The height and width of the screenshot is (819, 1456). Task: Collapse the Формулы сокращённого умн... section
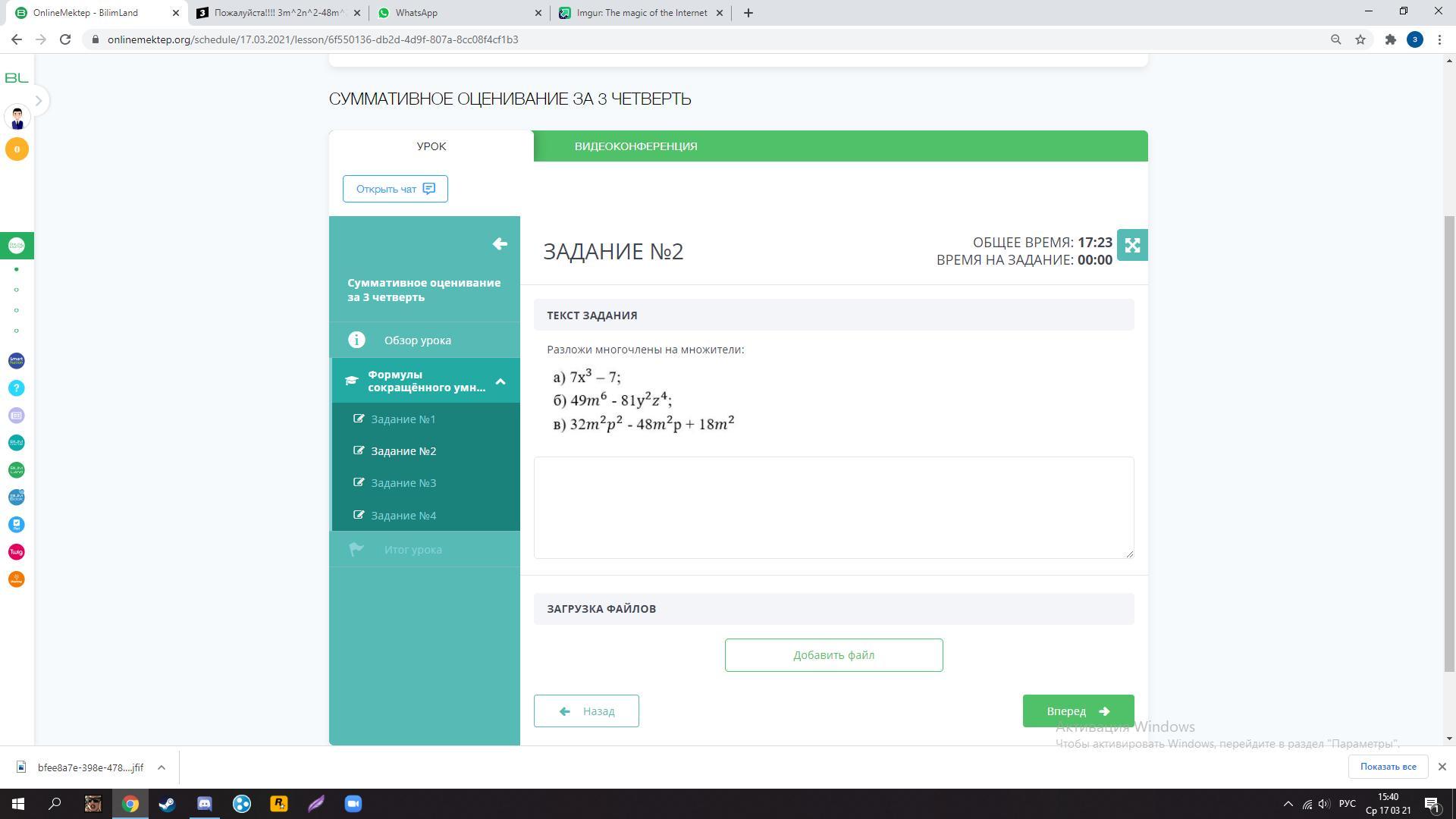500,381
